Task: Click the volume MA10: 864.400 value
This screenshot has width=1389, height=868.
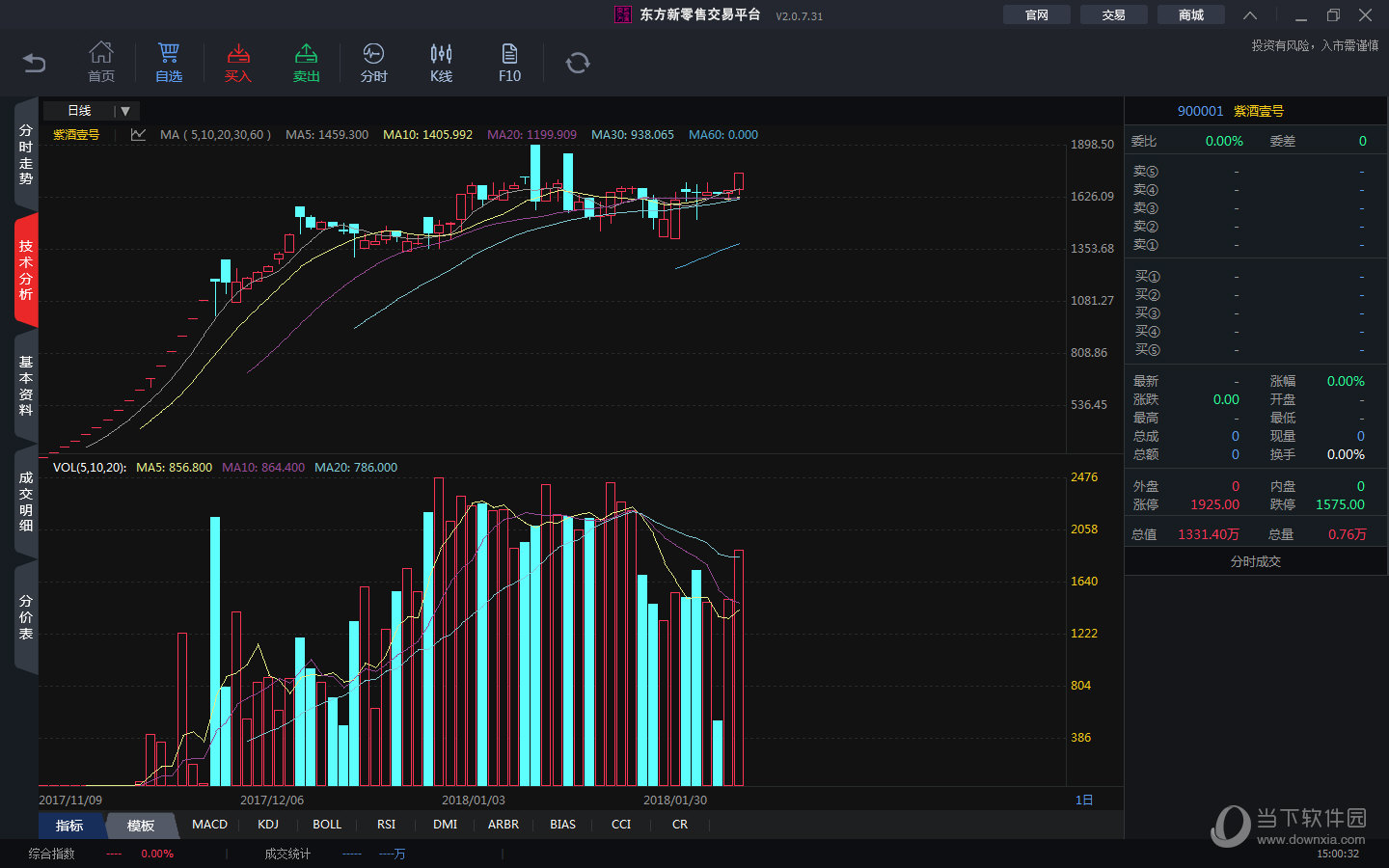Action: tap(263, 468)
